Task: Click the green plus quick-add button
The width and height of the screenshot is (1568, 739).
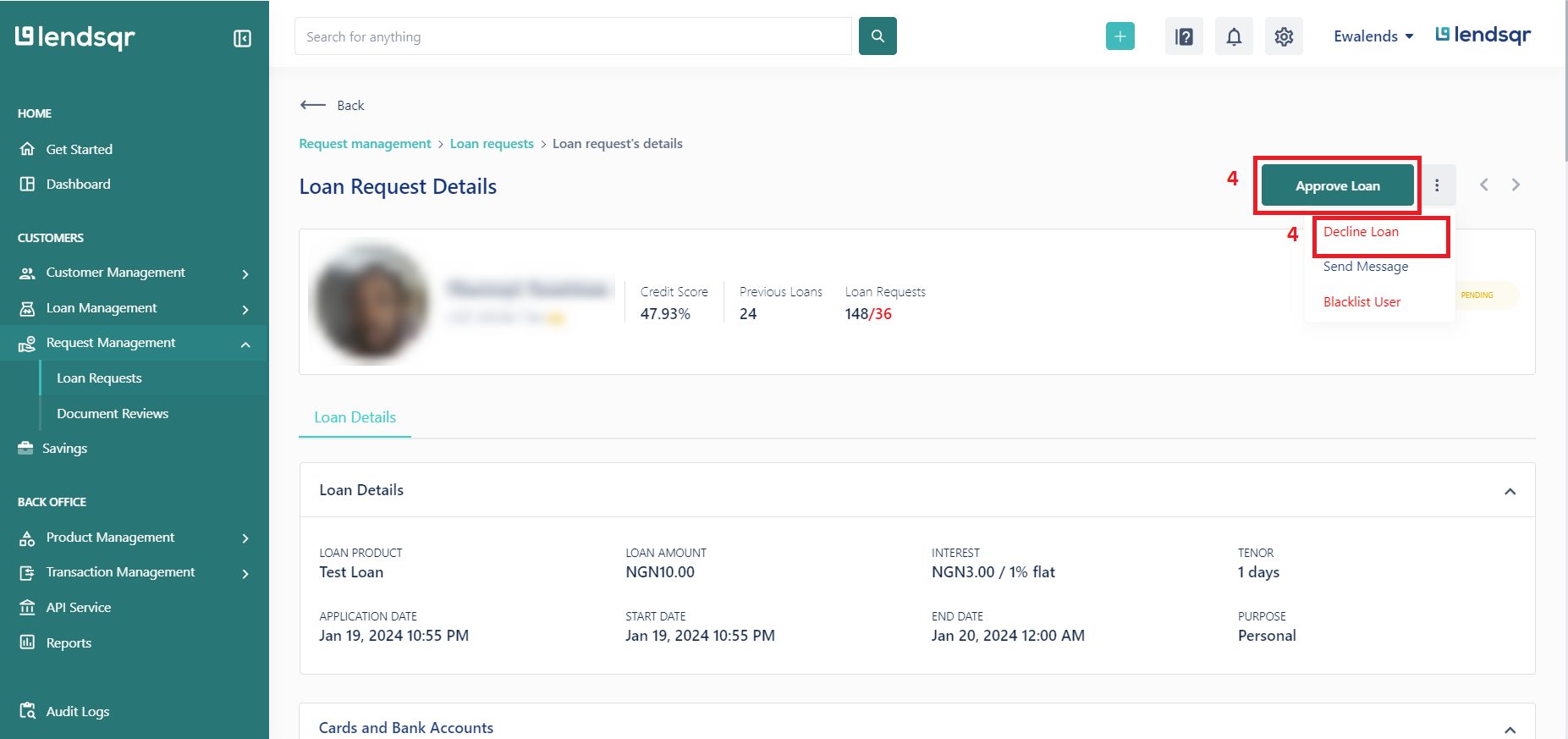Action: pyautogui.click(x=1120, y=36)
